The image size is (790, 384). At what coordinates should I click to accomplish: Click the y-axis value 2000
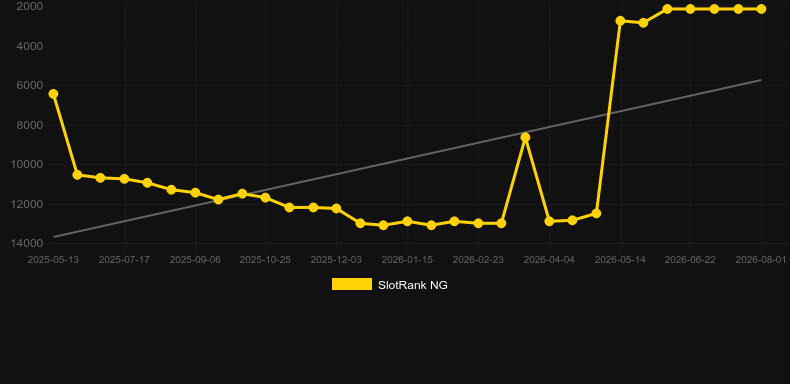pos(30,7)
